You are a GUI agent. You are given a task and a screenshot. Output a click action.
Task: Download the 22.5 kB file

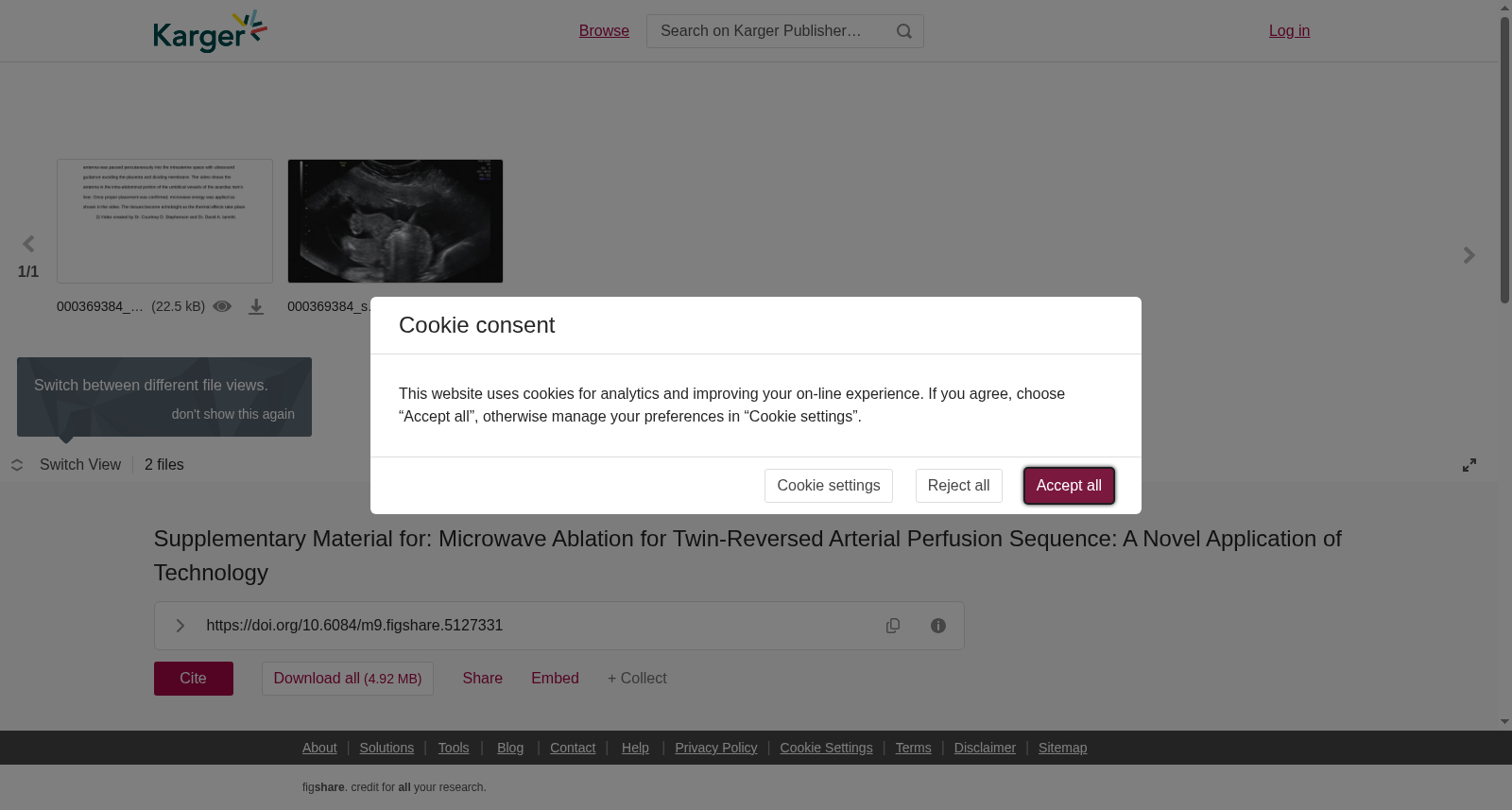pyautogui.click(x=256, y=306)
